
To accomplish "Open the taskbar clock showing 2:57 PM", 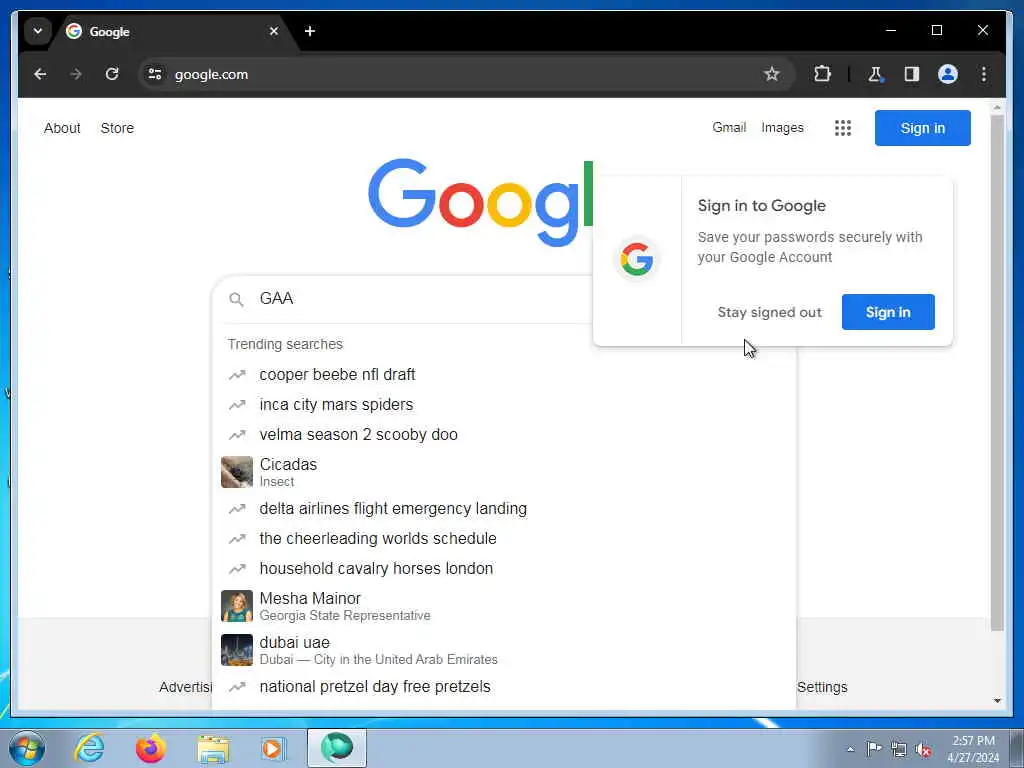I will point(973,749).
